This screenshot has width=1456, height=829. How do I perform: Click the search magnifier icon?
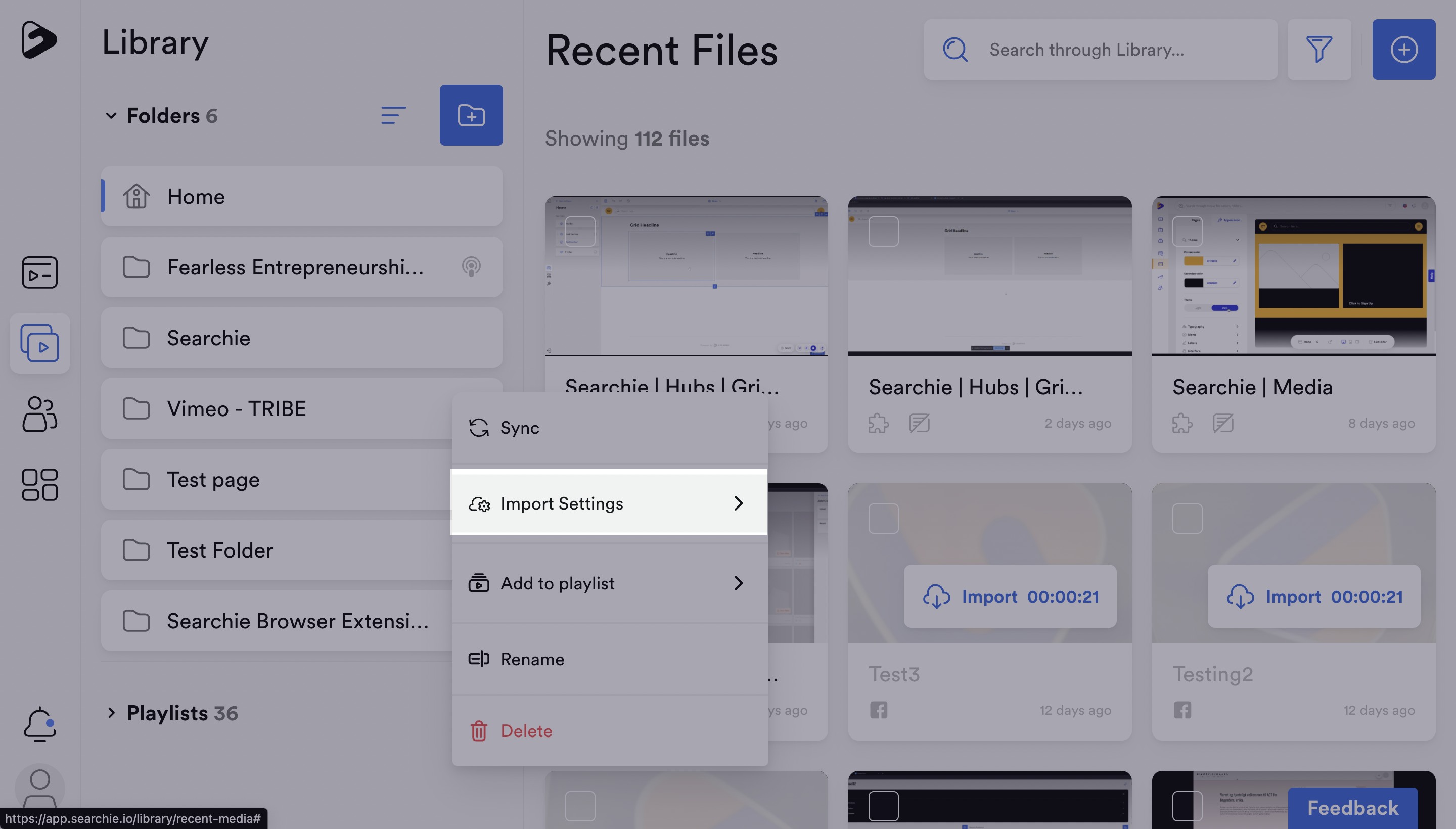coord(955,50)
